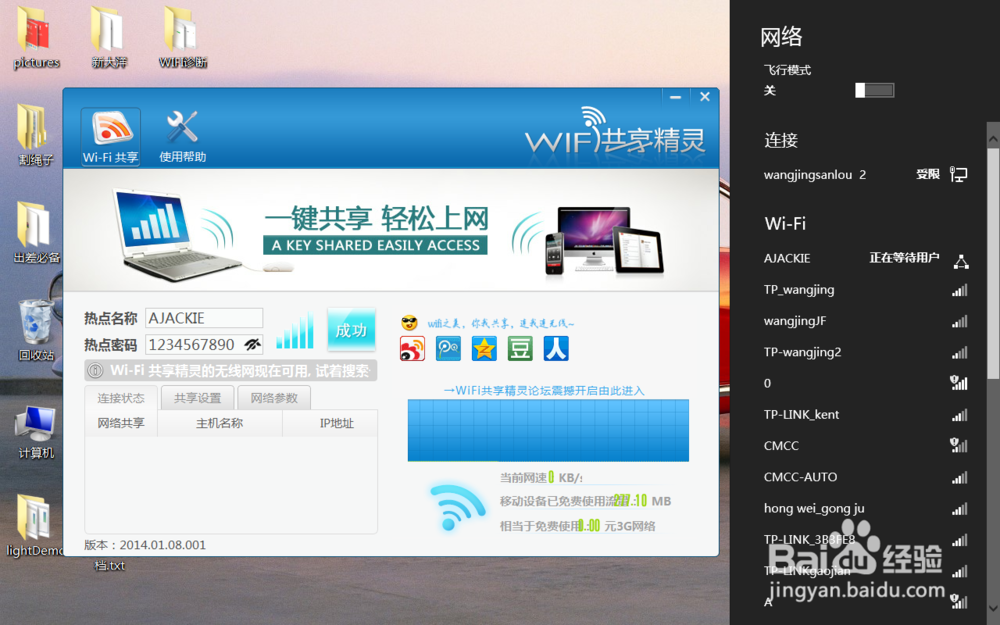Click the Tencent Weibo share icon

tap(448, 349)
